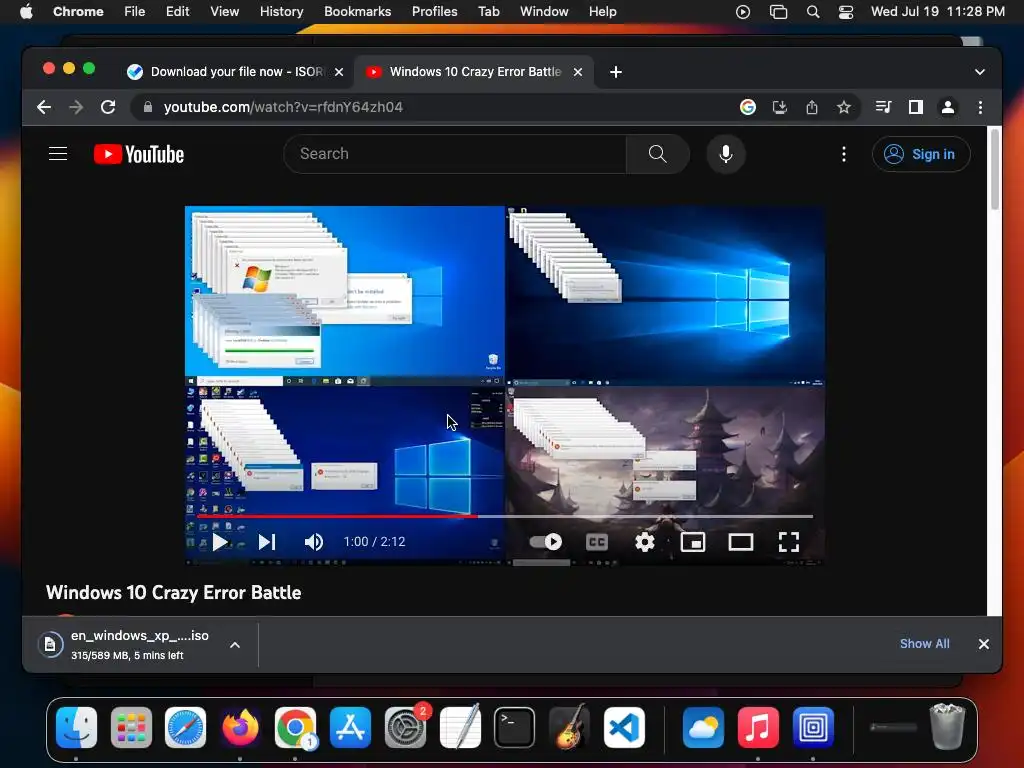This screenshot has height=768, width=1024.
Task: Open YouTube settings three-dot menu
Action: [844, 154]
